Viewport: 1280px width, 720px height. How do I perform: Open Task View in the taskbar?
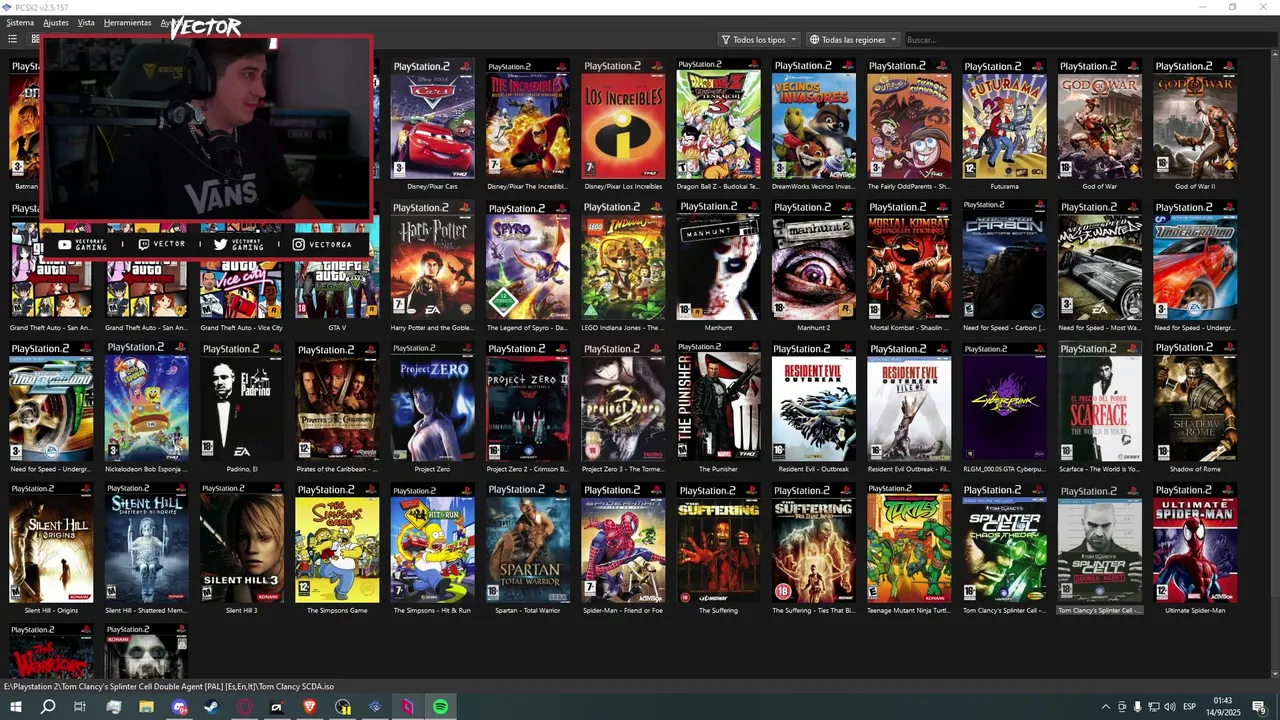80,707
